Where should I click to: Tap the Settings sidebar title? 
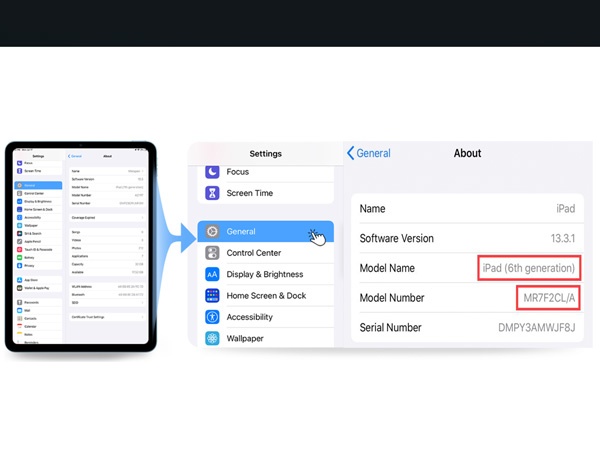click(x=266, y=153)
